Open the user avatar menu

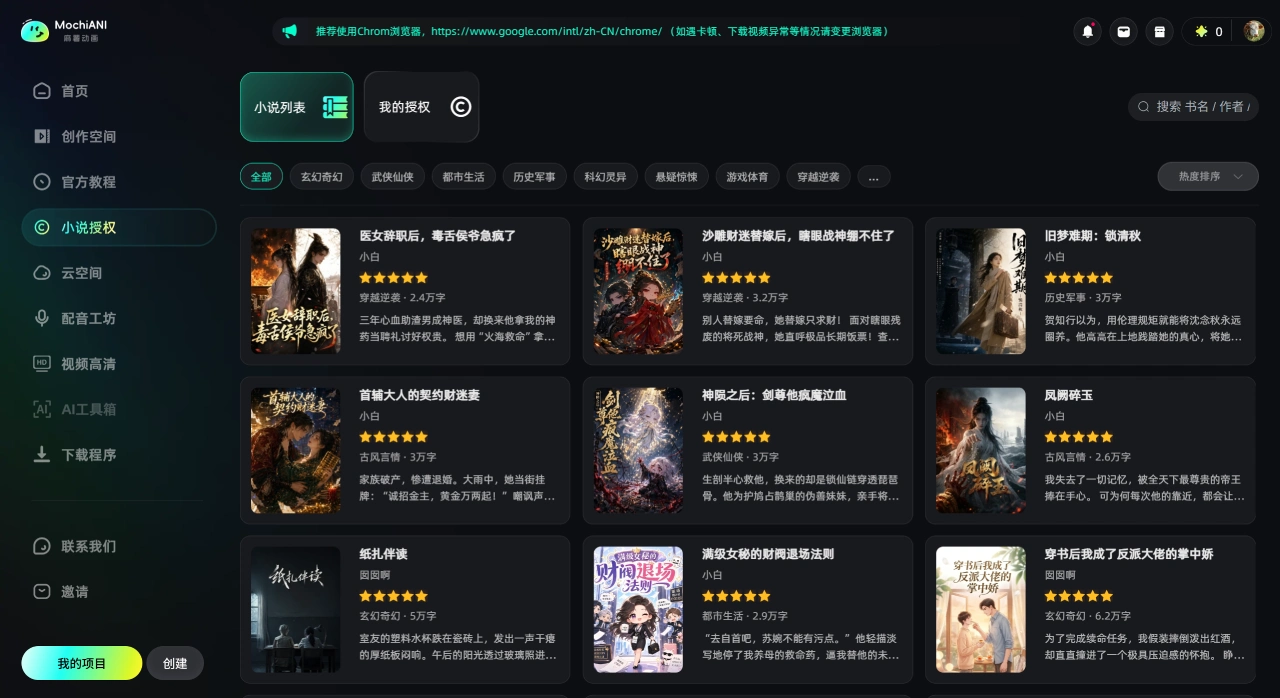[1254, 31]
